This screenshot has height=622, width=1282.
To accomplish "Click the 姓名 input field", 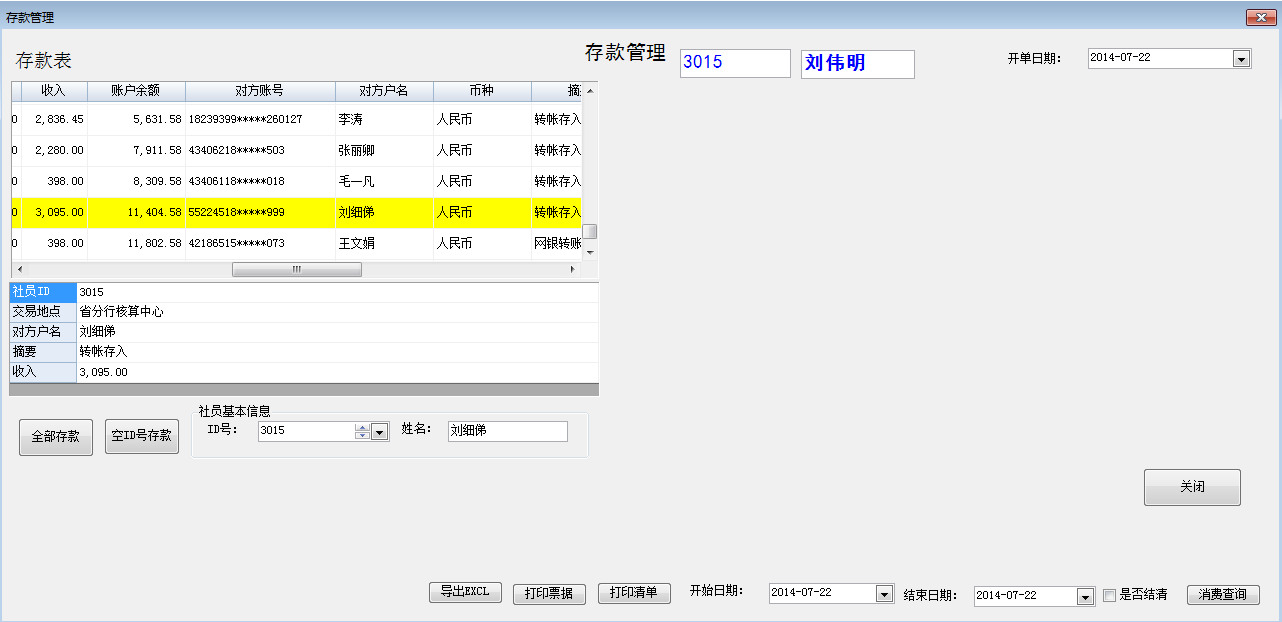I will (507, 431).
